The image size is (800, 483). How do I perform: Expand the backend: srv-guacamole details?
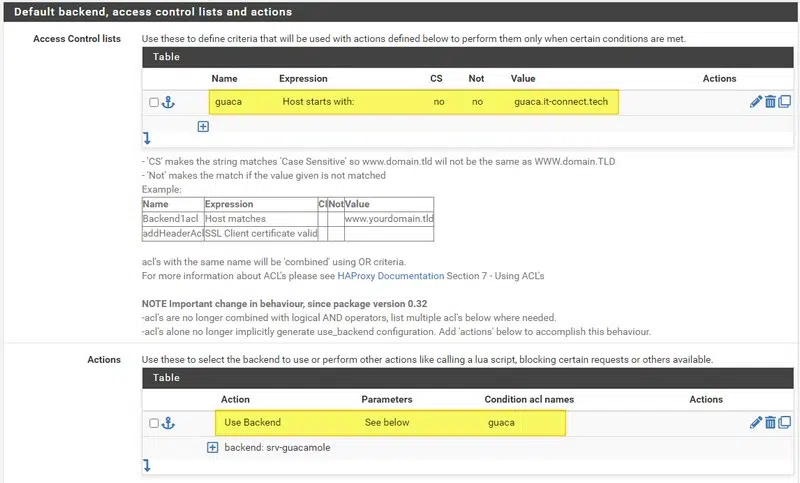212,447
